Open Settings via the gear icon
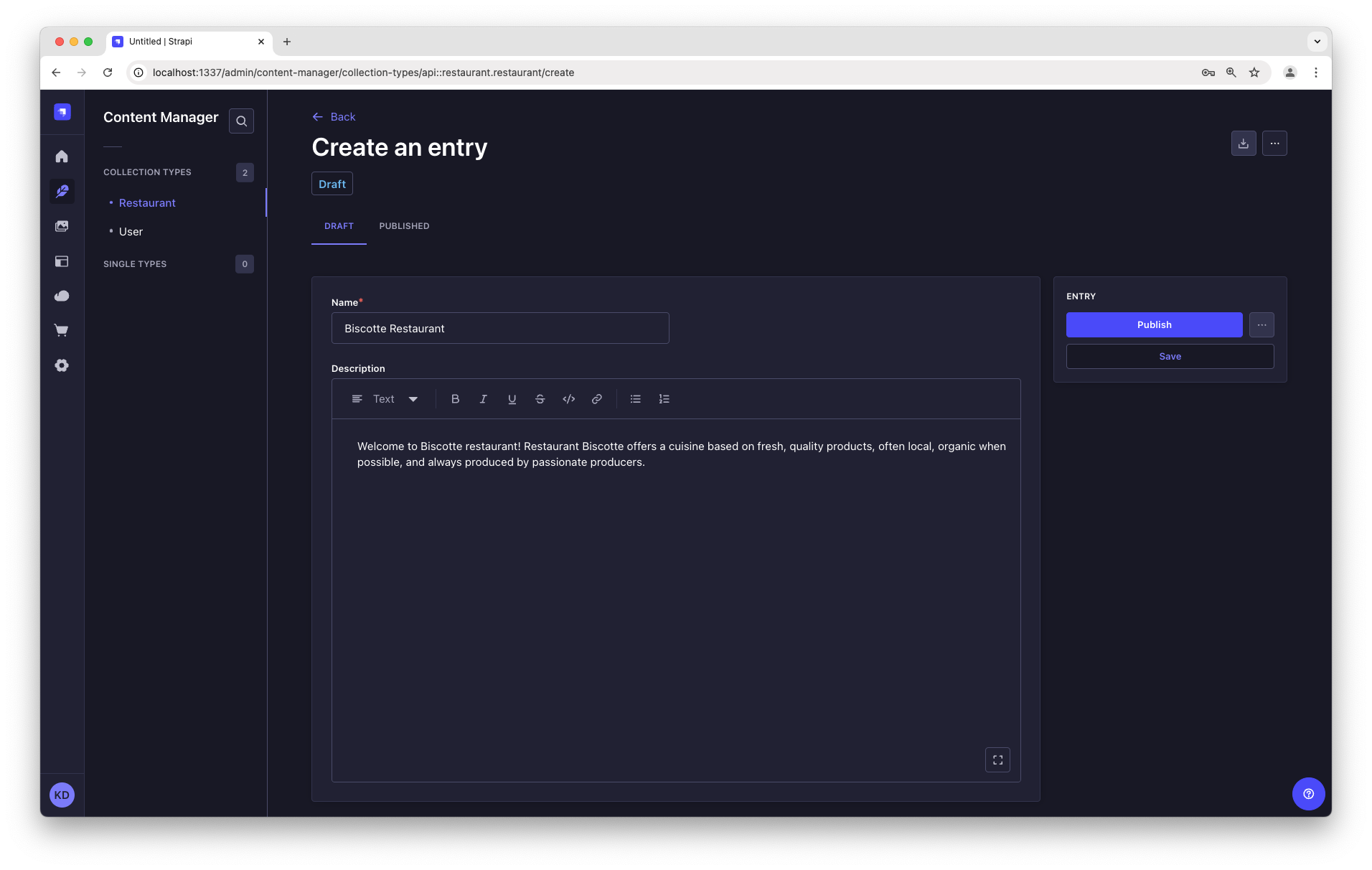1372x870 pixels. coord(62,365)
